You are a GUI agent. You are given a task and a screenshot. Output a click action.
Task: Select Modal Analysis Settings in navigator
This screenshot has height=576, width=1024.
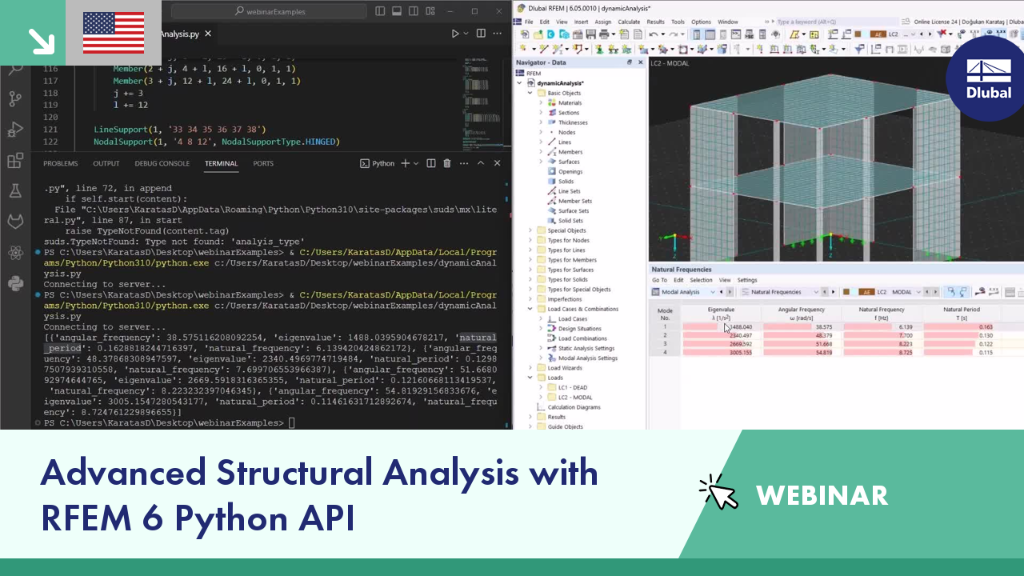point(587,358)
